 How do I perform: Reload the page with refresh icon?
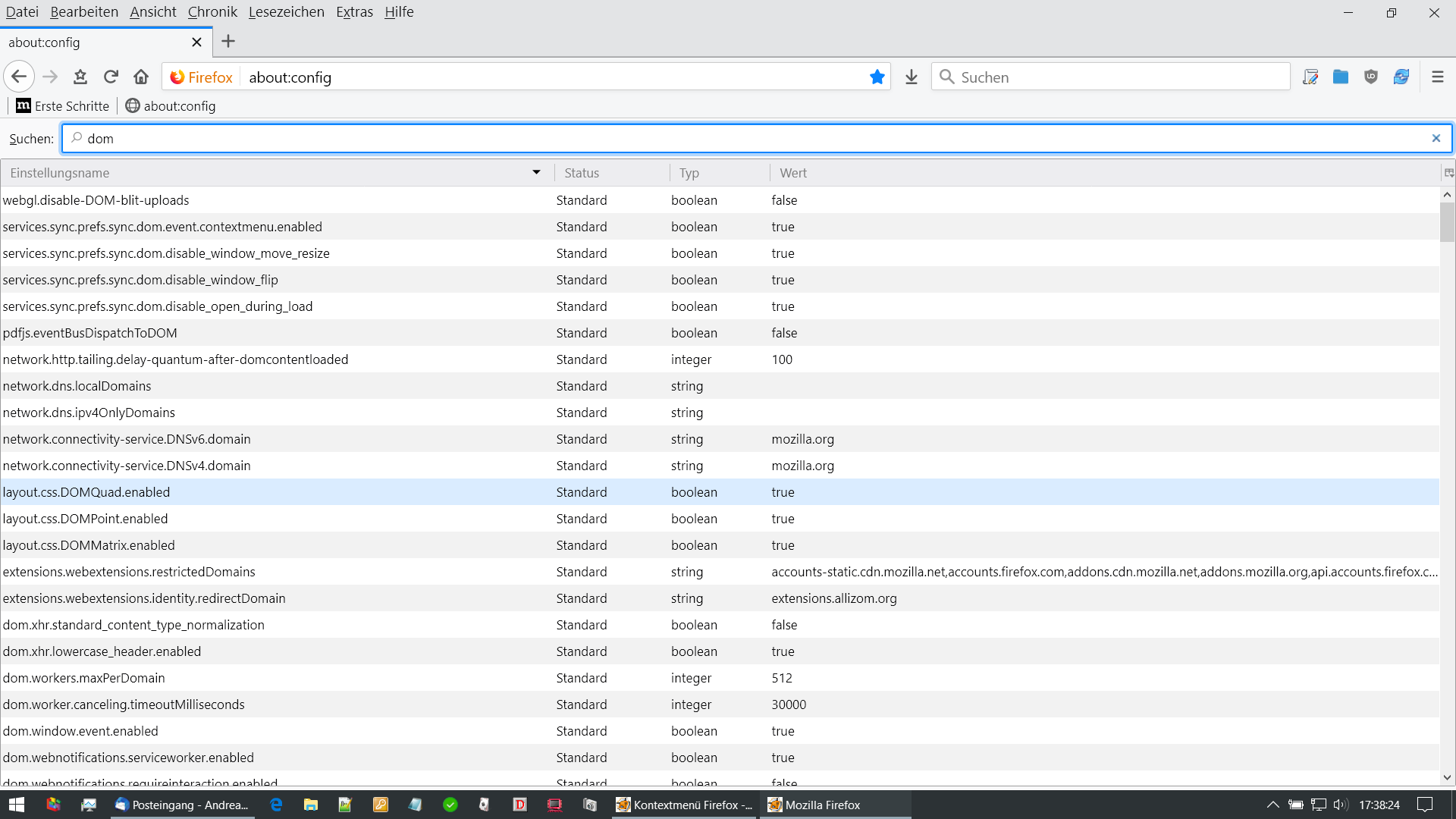[x=111, y=77]
